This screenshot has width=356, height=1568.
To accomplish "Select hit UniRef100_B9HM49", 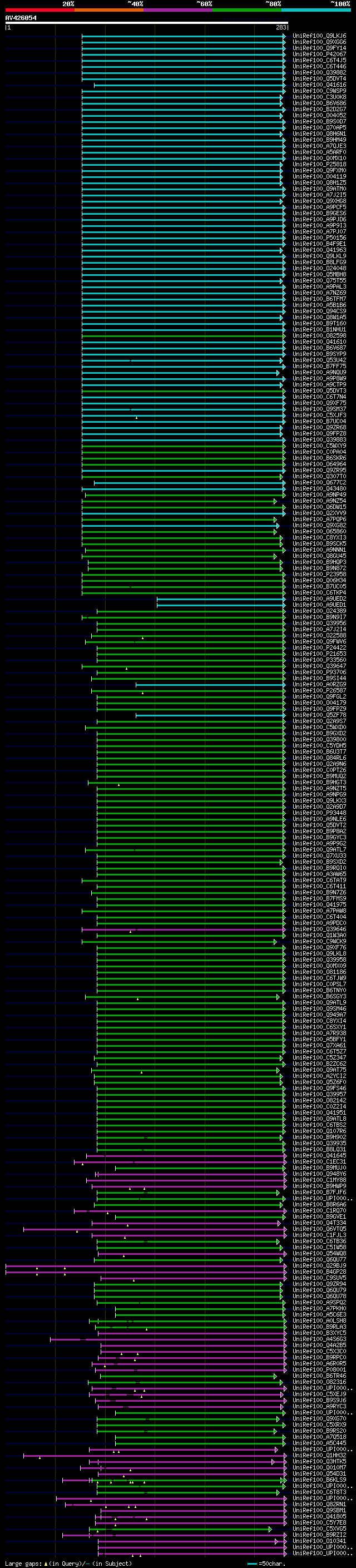I will coord(319,140).
